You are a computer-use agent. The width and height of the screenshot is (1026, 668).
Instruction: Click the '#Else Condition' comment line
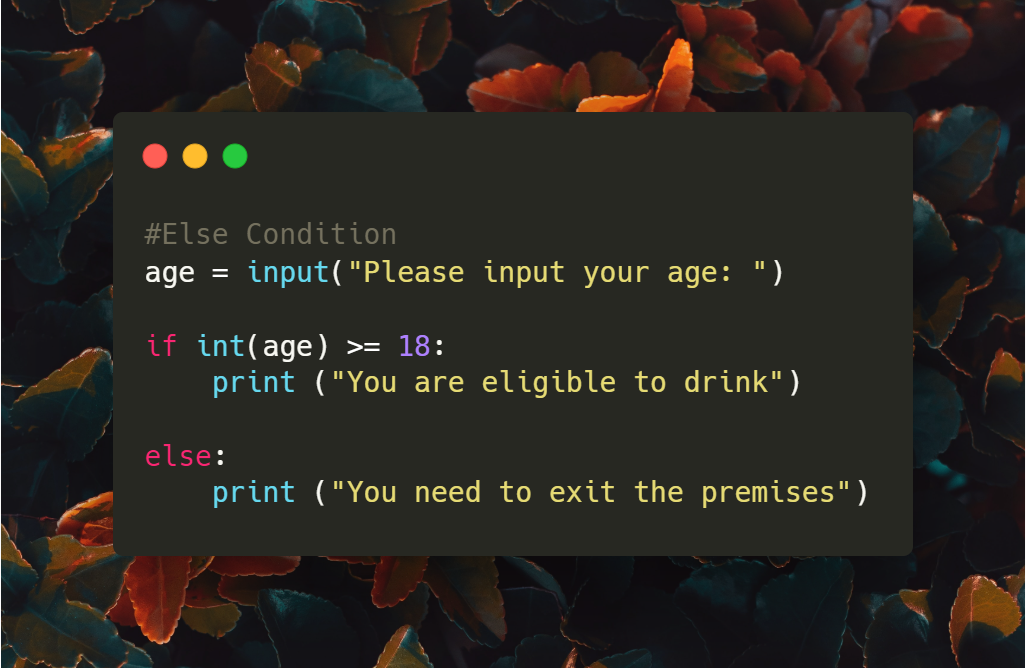(270, 234)
